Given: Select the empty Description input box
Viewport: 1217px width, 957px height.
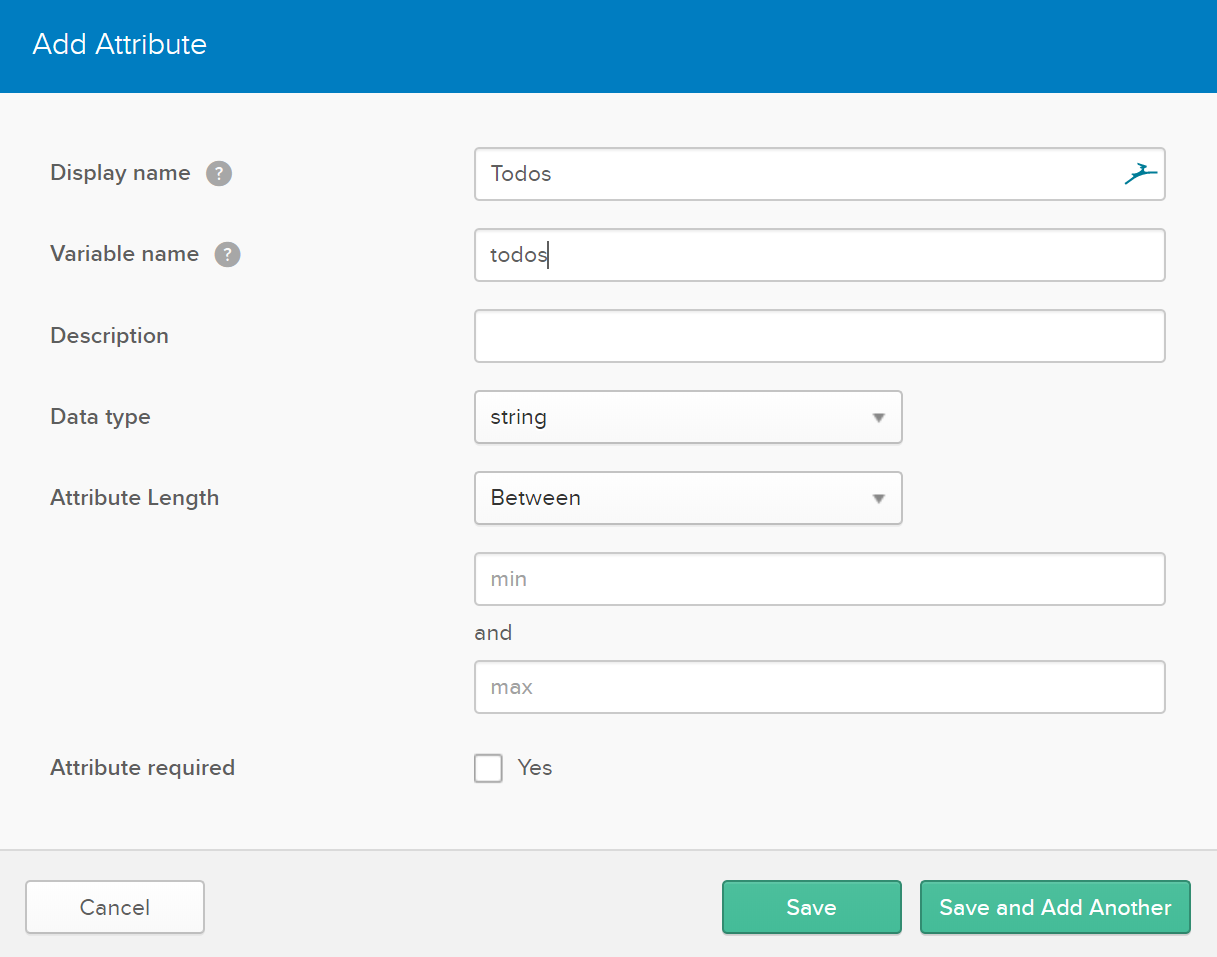Looking at the screenshot, I should [820, 336].
